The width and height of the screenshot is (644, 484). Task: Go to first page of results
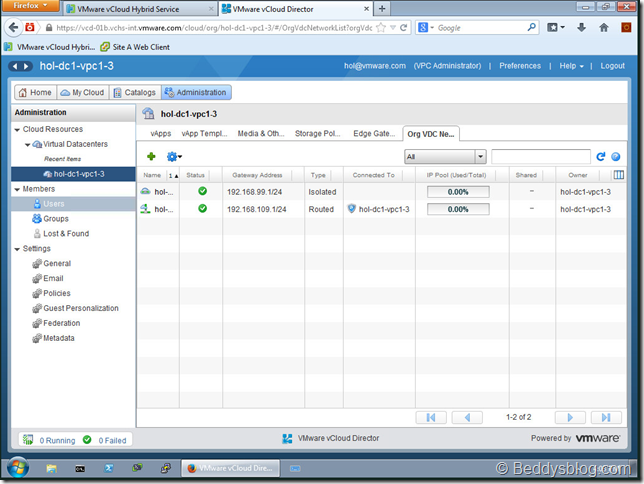(x=431, y=417)
